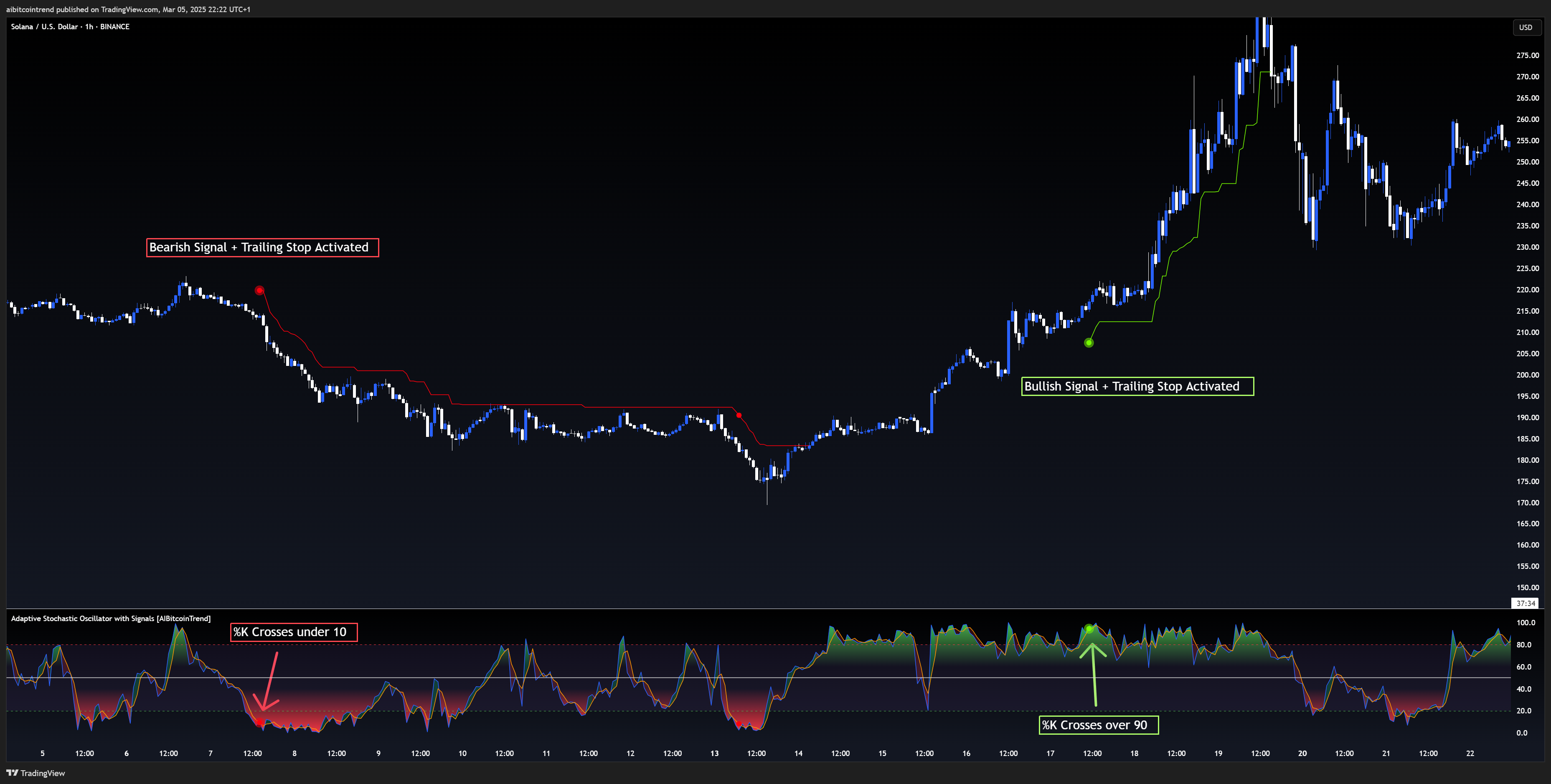Click the 275.00 price axis label
1551x784 pixels.
(1528, 56)
